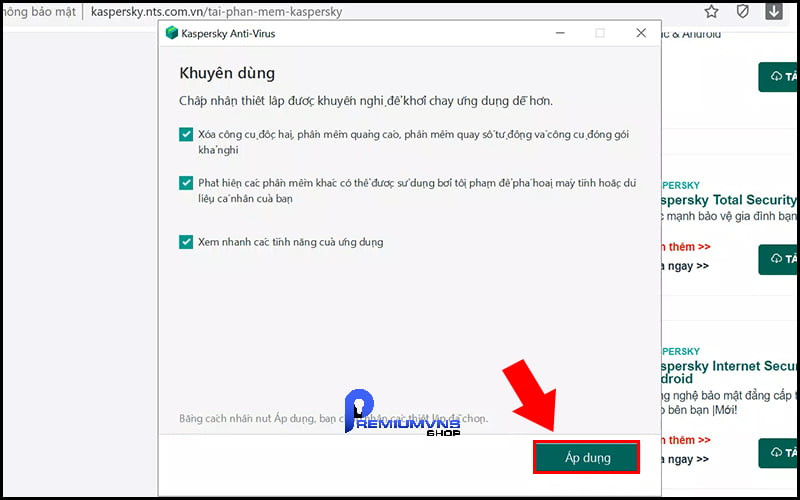Screen dimensions: 800x500
Task: Toggle the 'Phát hiện các phần mềm khác' checkbox
Action: pos(186,183)
